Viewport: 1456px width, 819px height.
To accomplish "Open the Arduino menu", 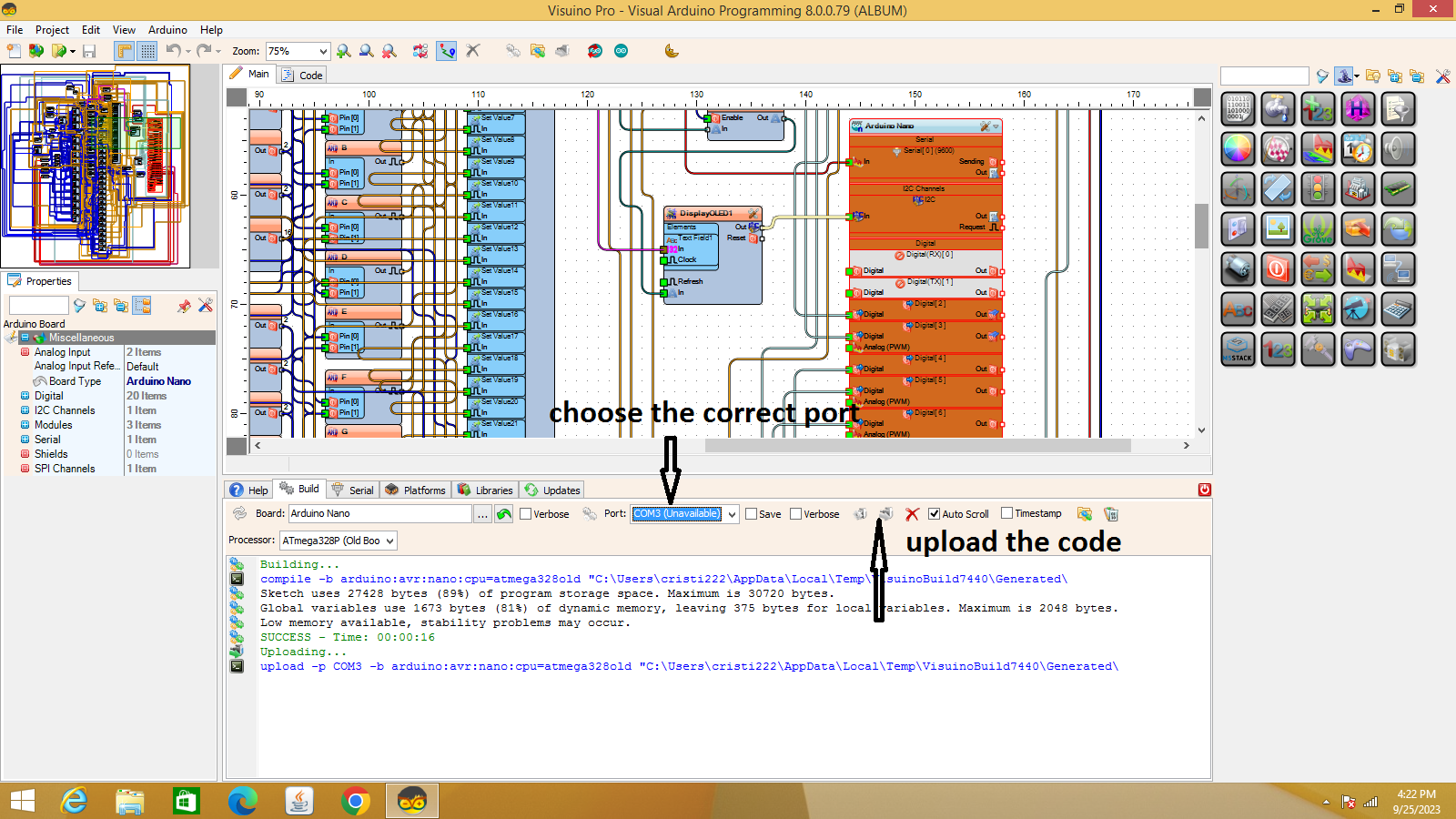I will 167,30.
